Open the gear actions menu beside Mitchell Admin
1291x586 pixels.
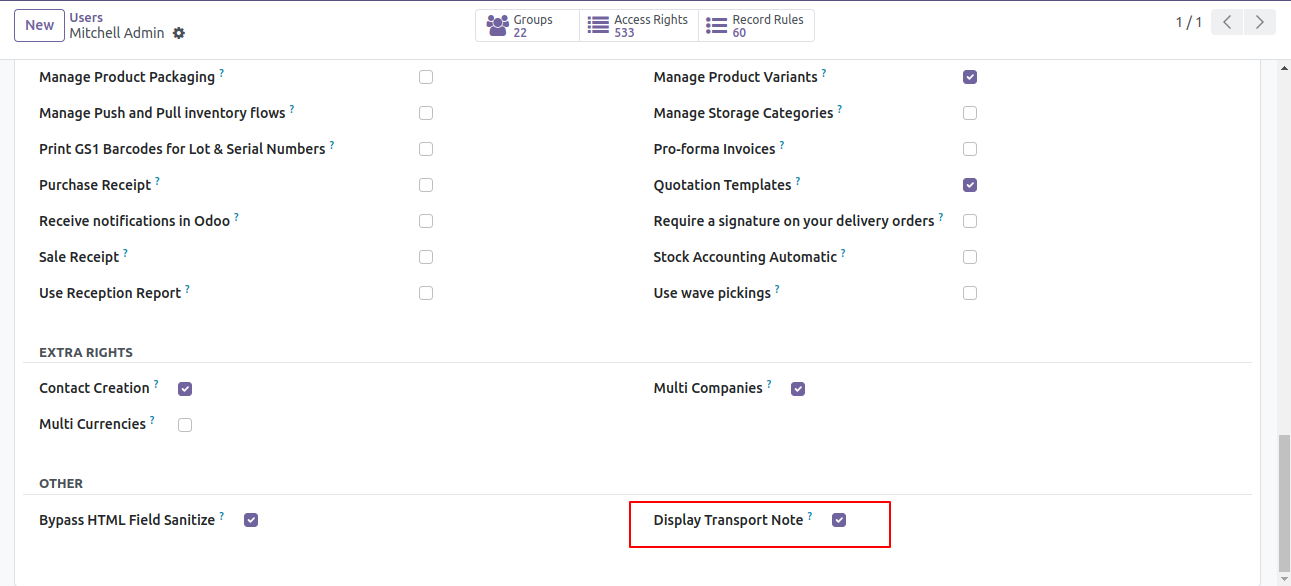(179, 33)
